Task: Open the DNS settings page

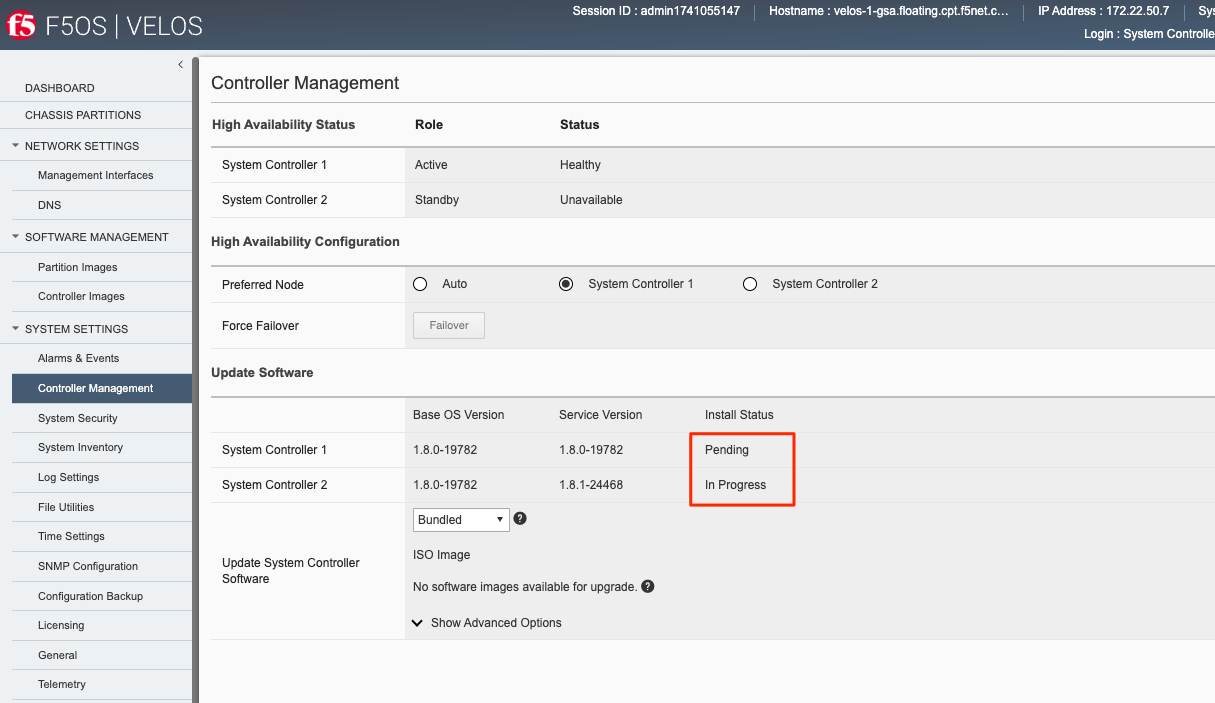Action: [x=50, y=205]
